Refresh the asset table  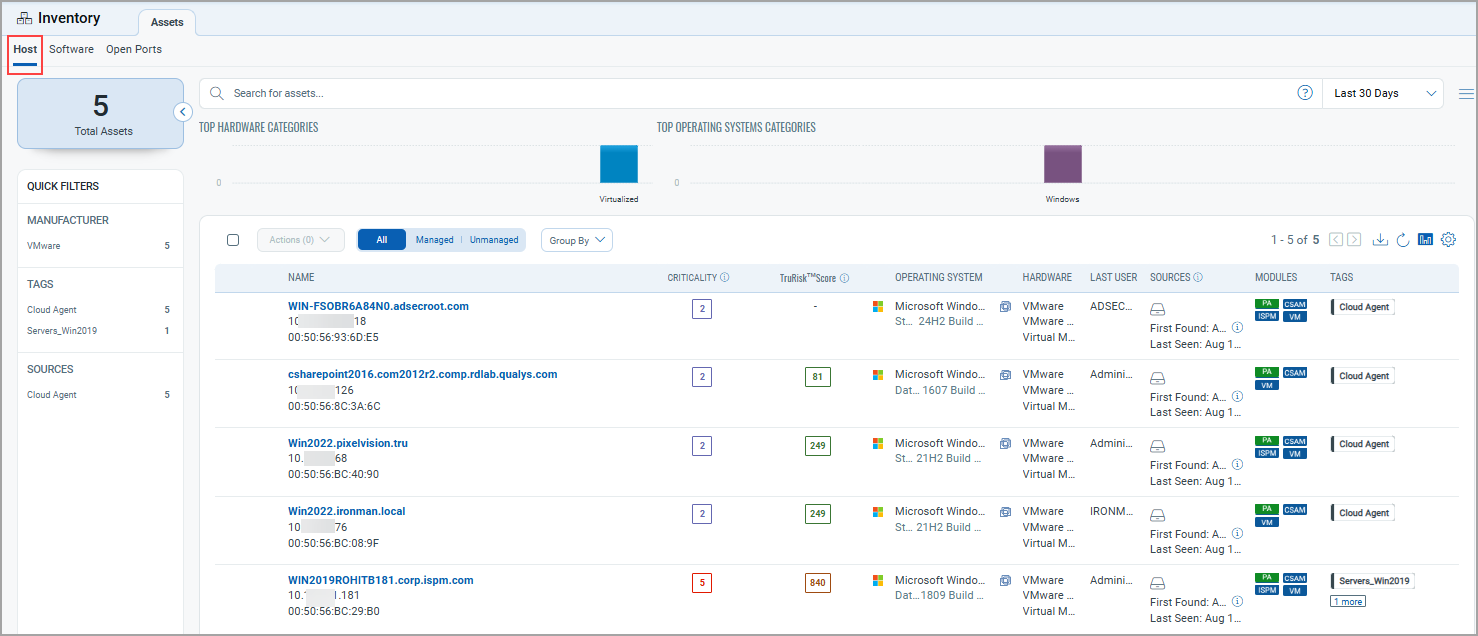point(1403,240)
